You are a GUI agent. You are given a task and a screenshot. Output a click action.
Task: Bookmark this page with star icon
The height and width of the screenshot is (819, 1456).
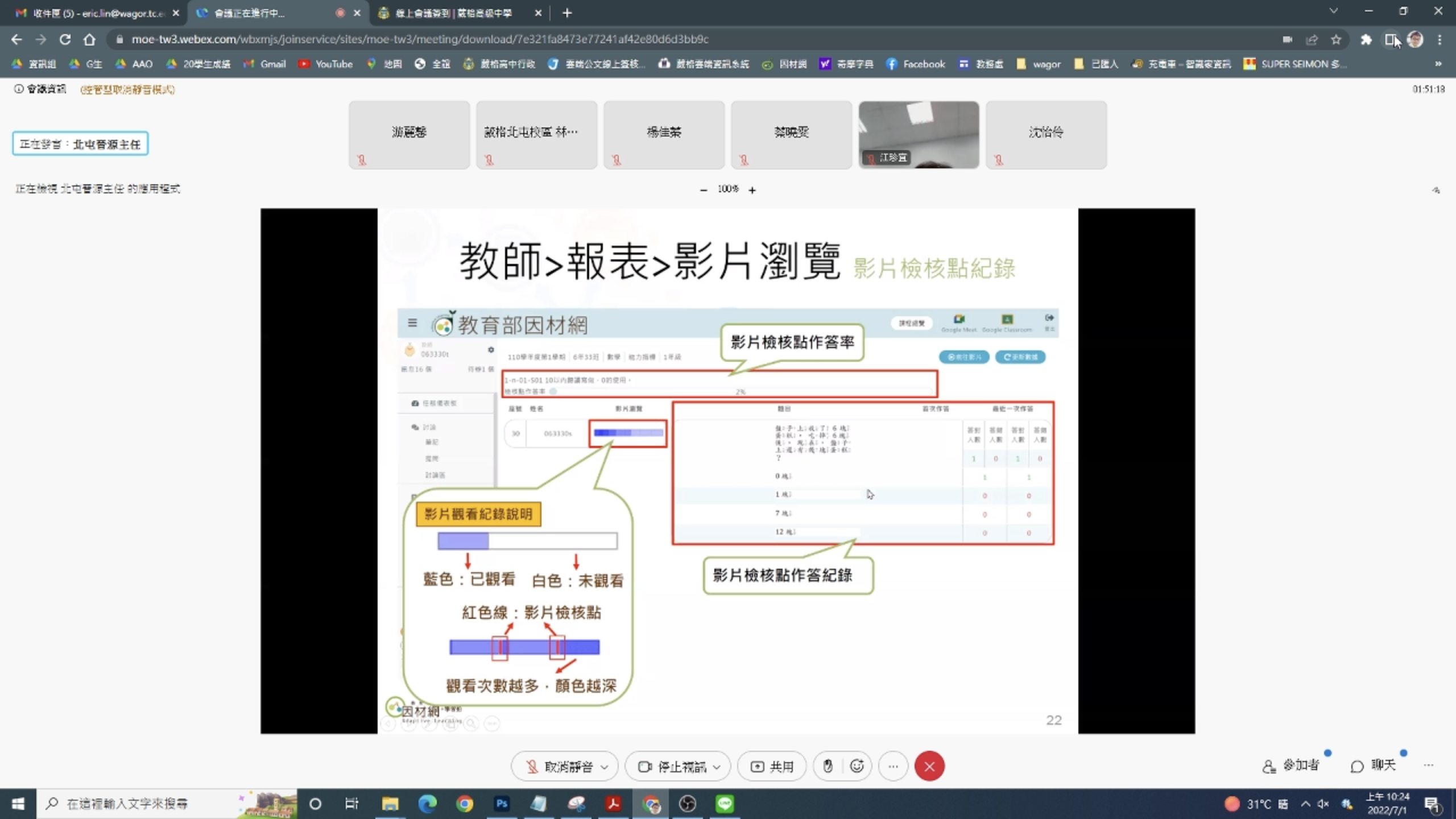[x=1336, y=39]
